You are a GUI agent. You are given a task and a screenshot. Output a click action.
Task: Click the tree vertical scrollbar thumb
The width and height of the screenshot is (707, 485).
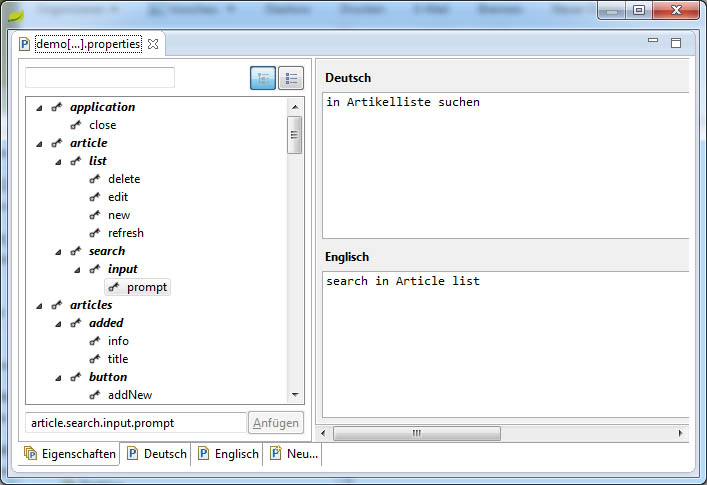[x=294, y=135]
